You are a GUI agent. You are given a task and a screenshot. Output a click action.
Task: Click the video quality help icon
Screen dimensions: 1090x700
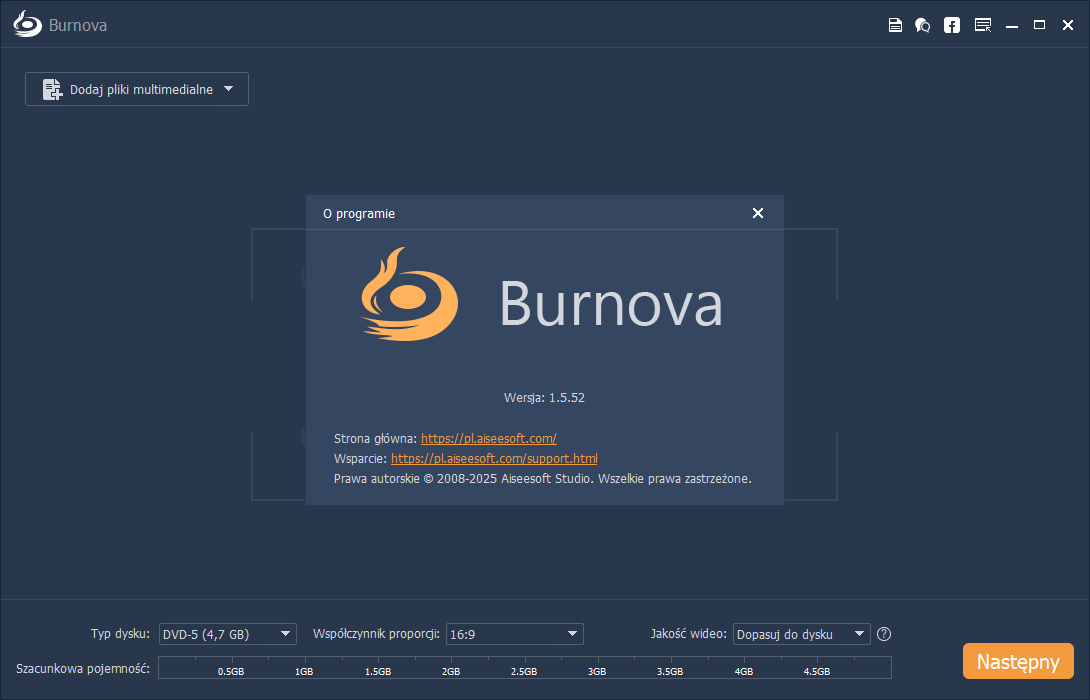(x=884, y=634)
